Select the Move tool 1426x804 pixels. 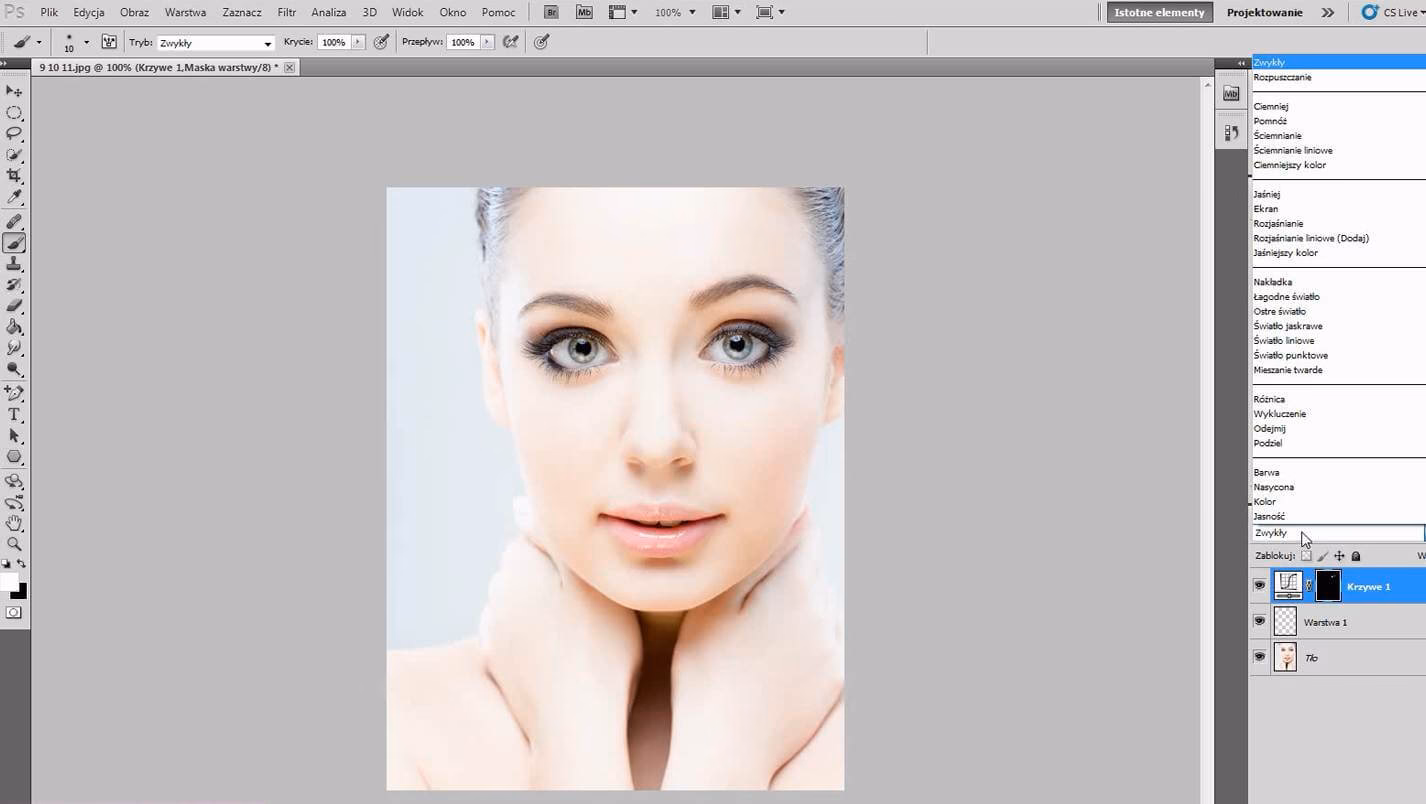(x=14, y=91)
